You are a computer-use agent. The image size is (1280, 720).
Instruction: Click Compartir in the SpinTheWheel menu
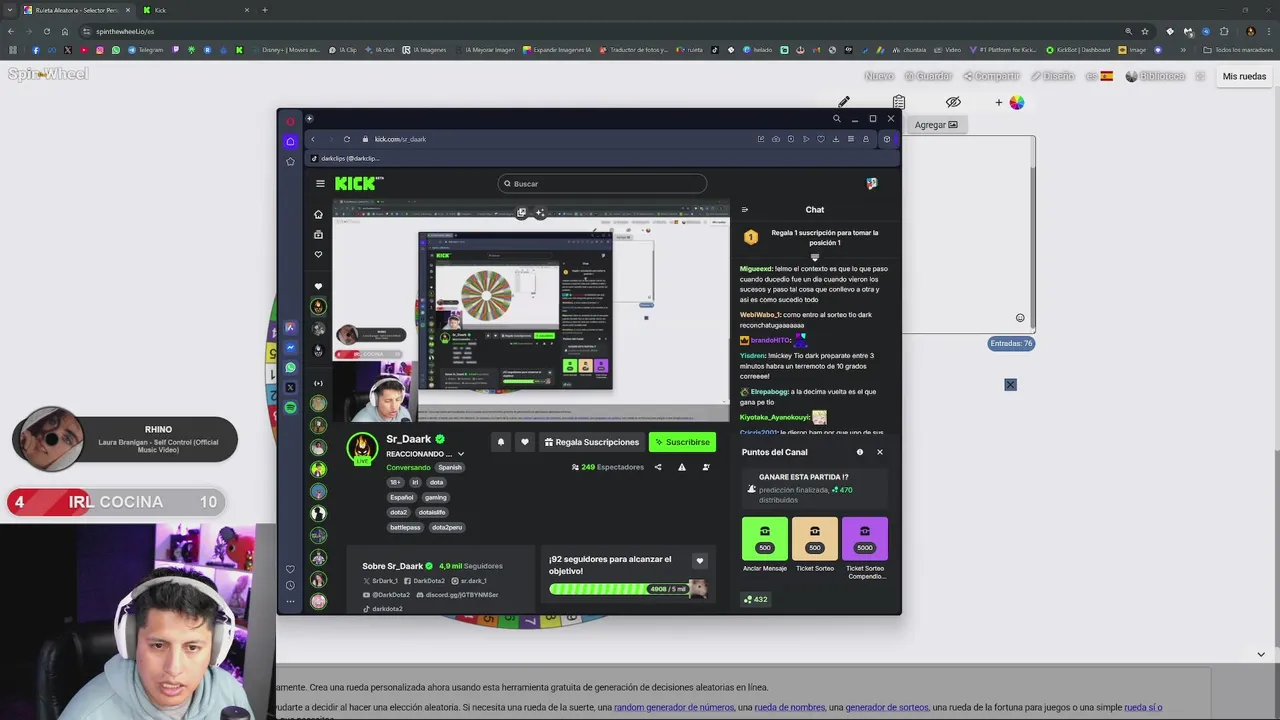(991, 76)
